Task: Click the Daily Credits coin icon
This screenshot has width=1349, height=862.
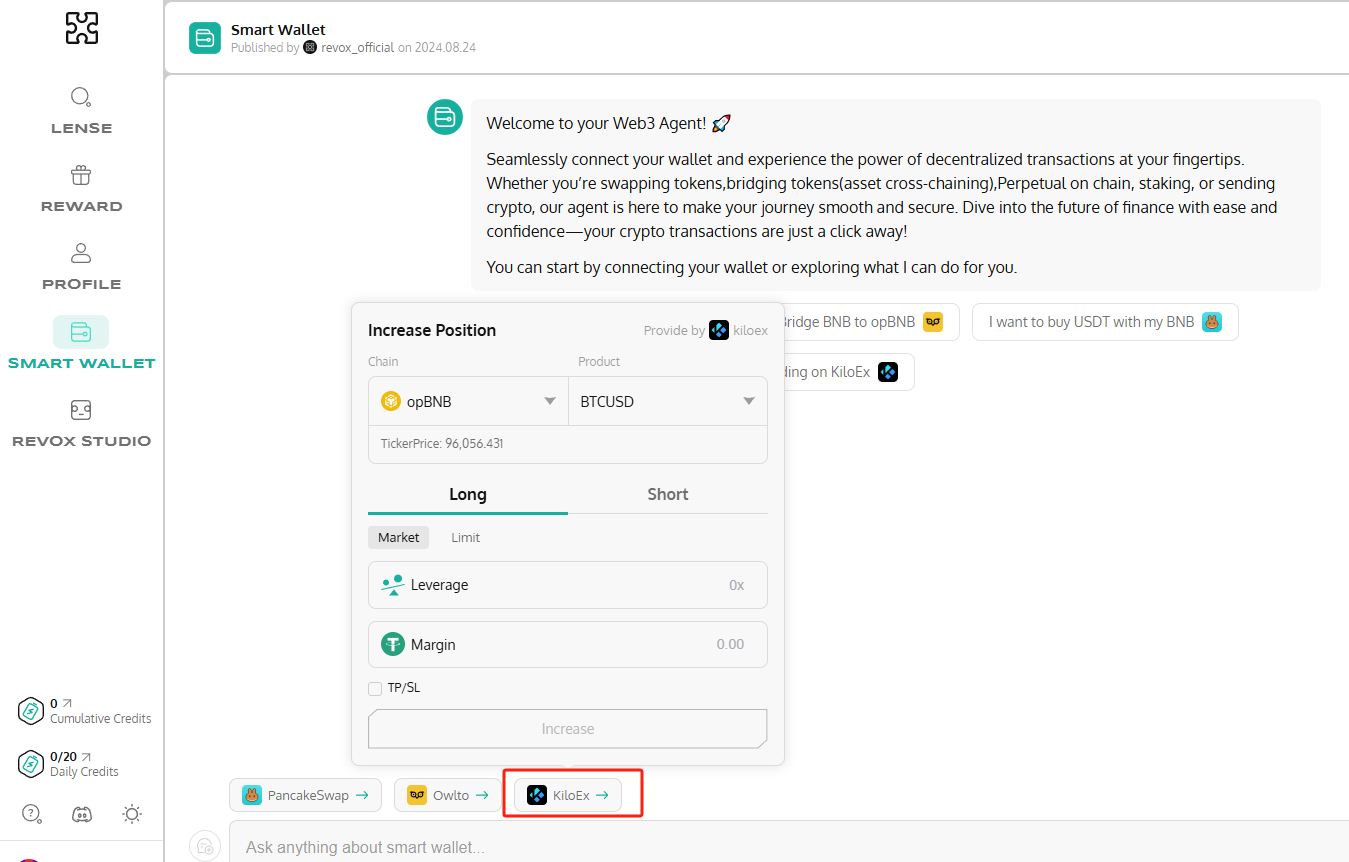Action: pyautogui.click(x=31, y=764)
